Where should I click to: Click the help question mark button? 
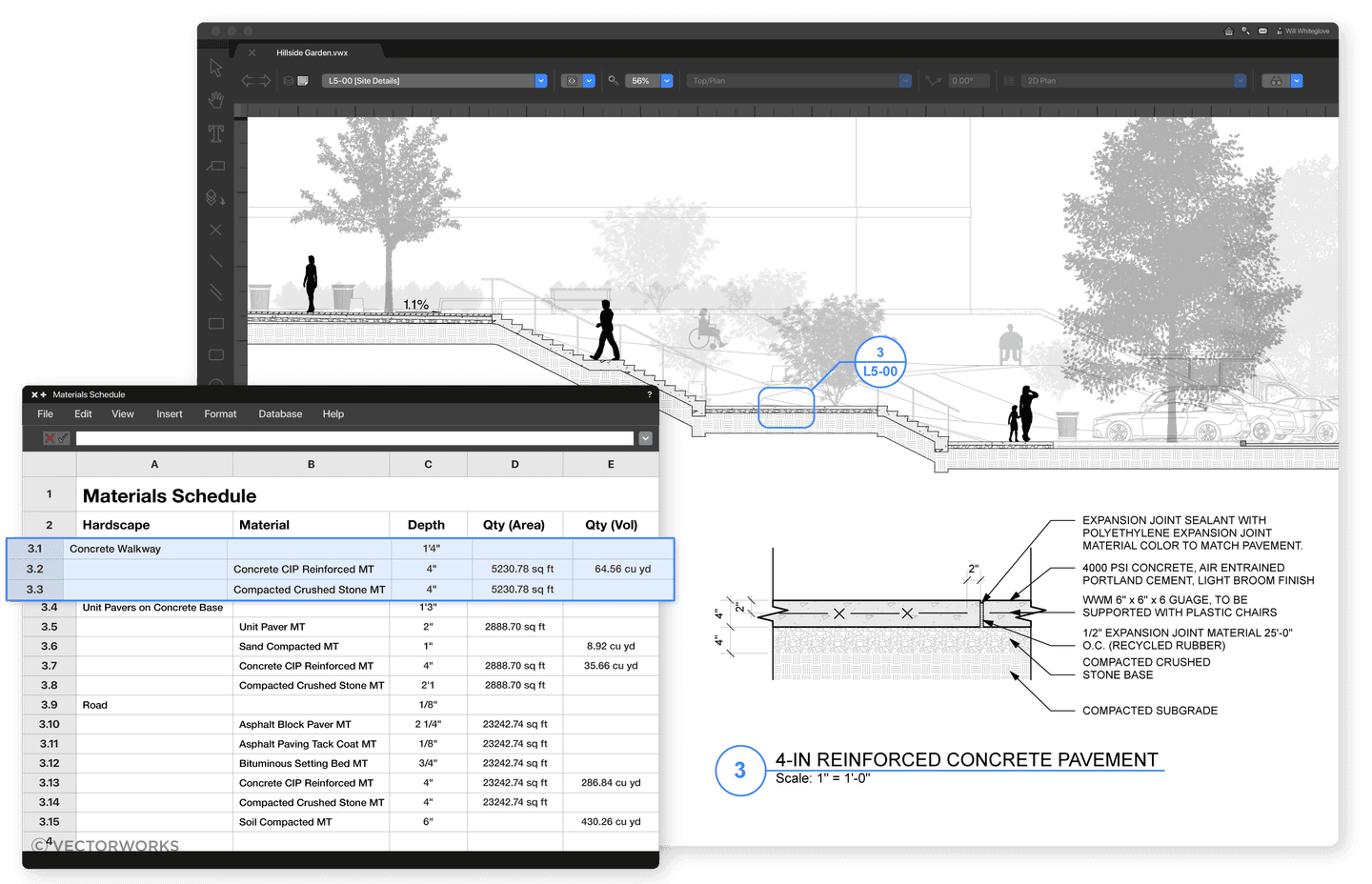pos(650,394)
